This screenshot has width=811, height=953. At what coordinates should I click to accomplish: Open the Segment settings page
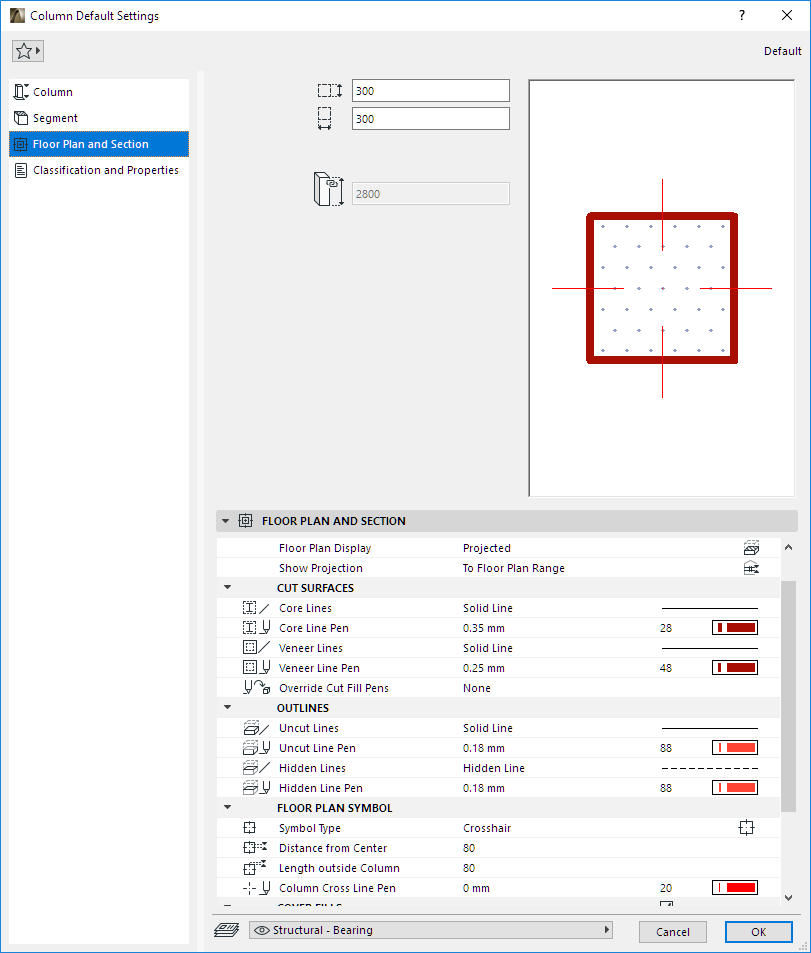99,118
